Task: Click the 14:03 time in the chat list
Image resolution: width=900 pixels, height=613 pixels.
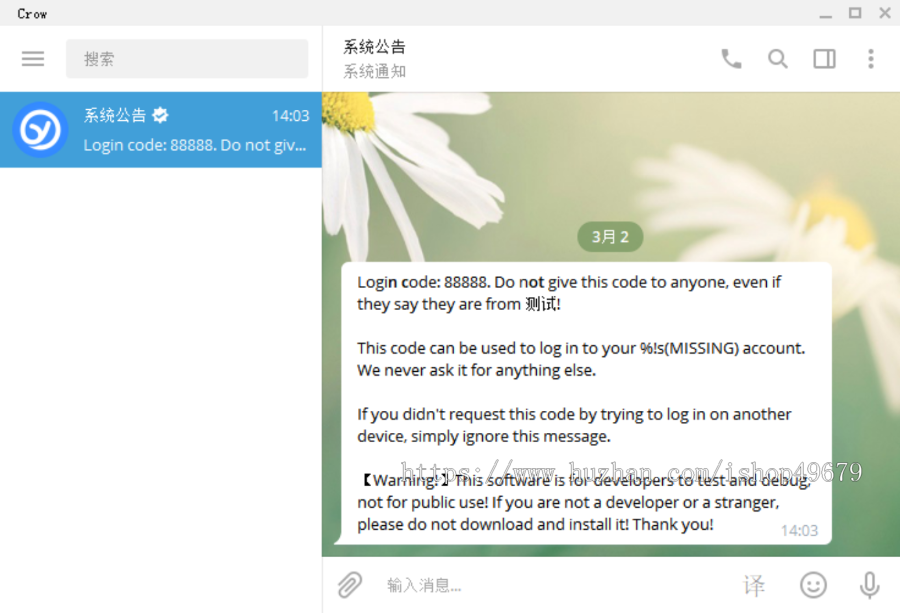Action: point(290,116)
